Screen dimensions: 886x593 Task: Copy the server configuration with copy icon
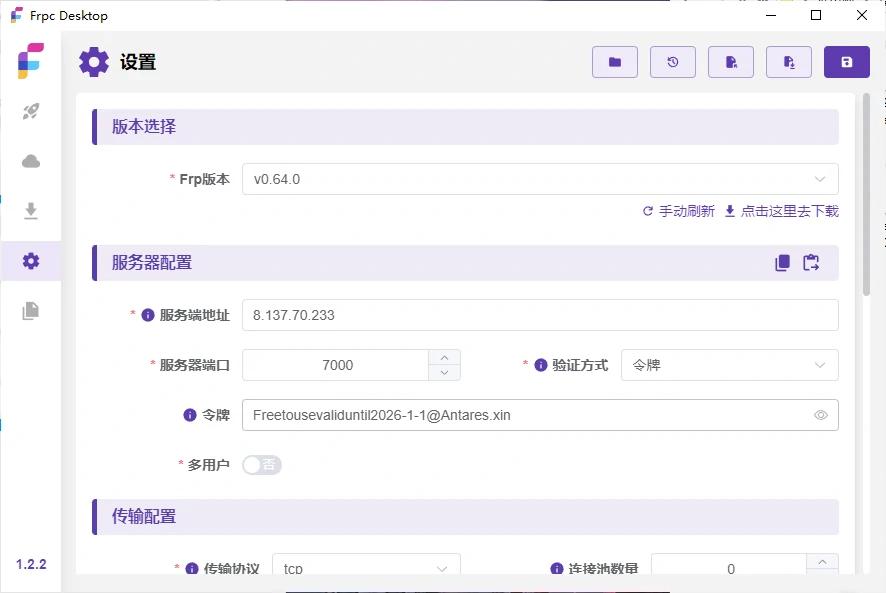coord(782,263)
